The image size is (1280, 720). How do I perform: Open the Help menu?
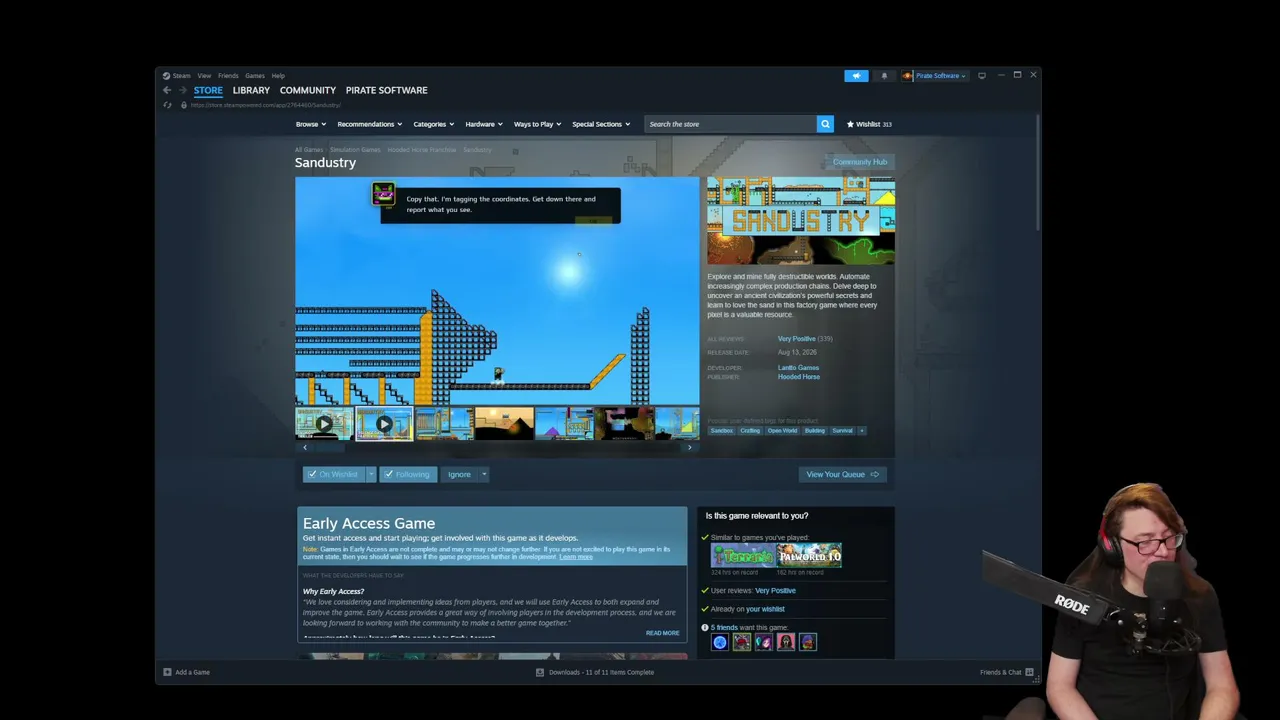(278, 76)
